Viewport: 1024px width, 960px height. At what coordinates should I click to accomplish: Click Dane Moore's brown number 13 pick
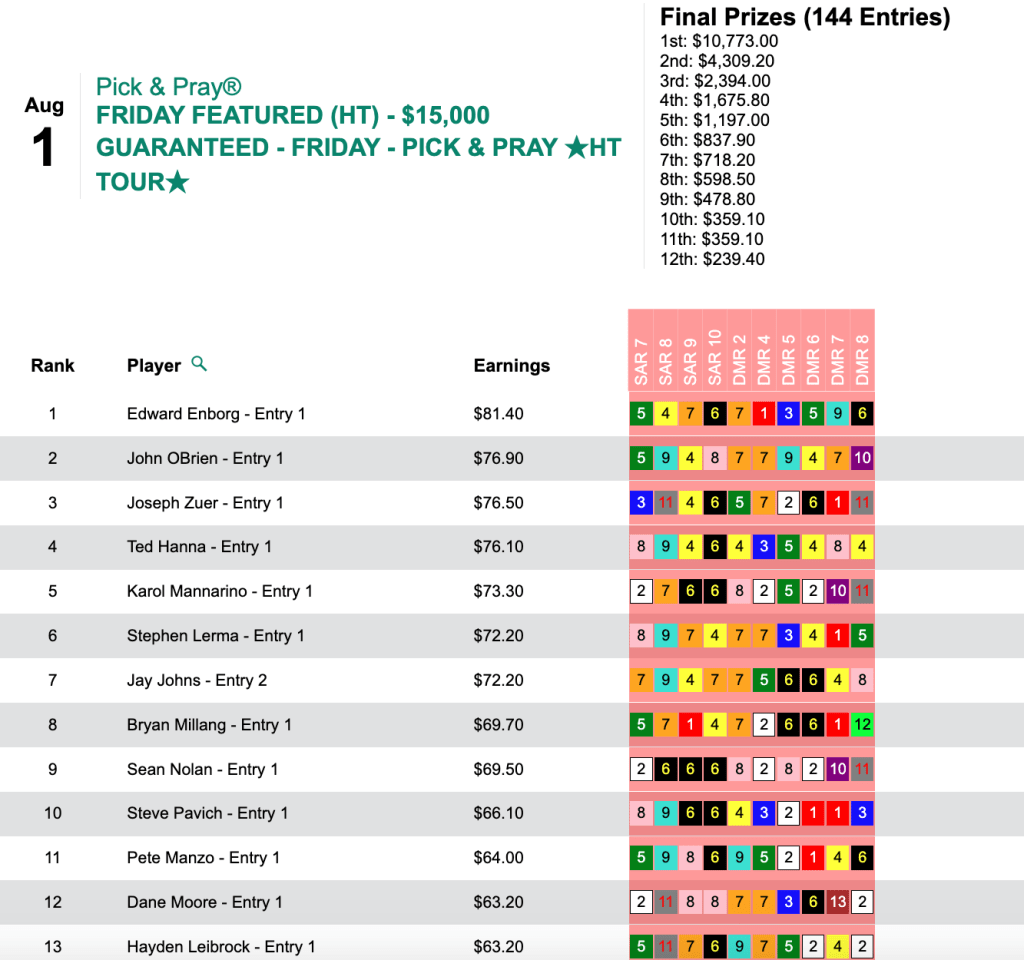tap(837, 901)
